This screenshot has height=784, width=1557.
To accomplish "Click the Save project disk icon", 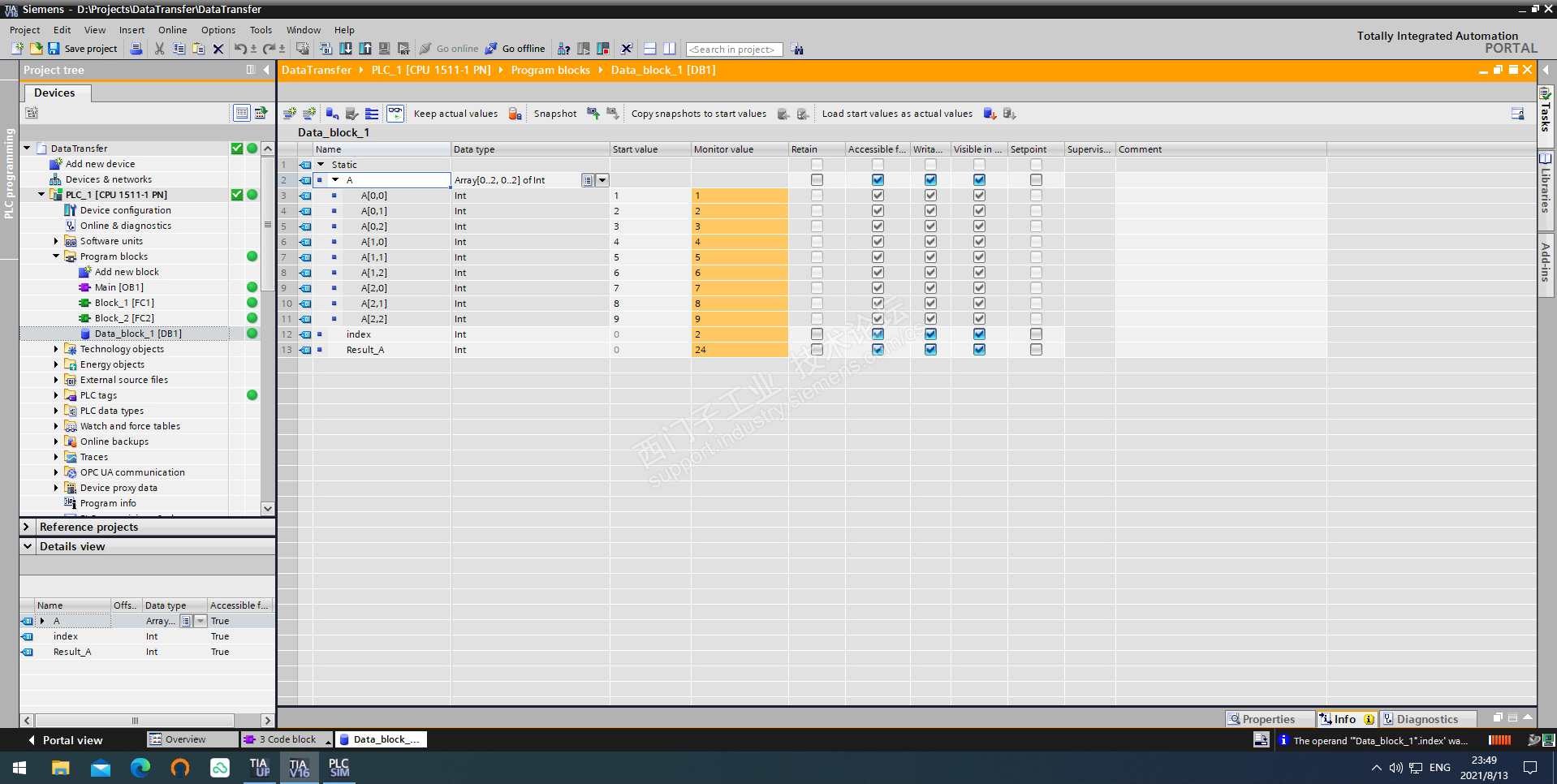I will pos(54,49).
